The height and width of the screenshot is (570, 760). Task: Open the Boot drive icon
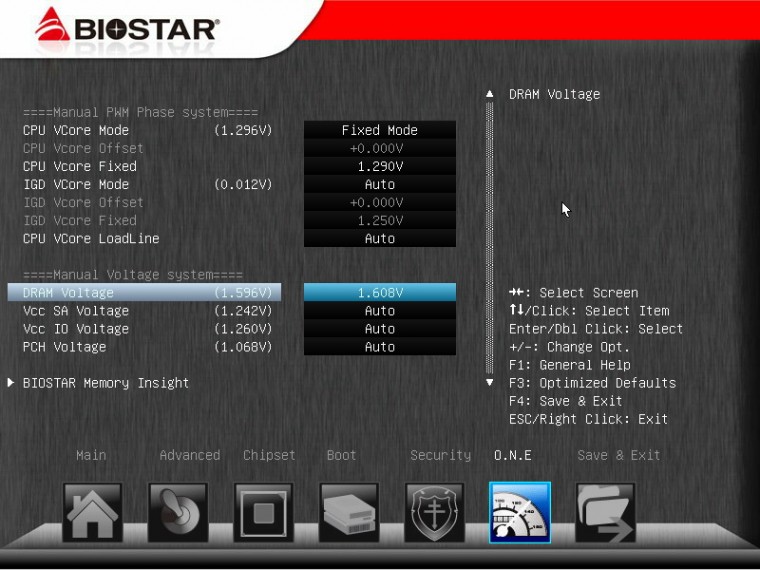click(349, 512)
